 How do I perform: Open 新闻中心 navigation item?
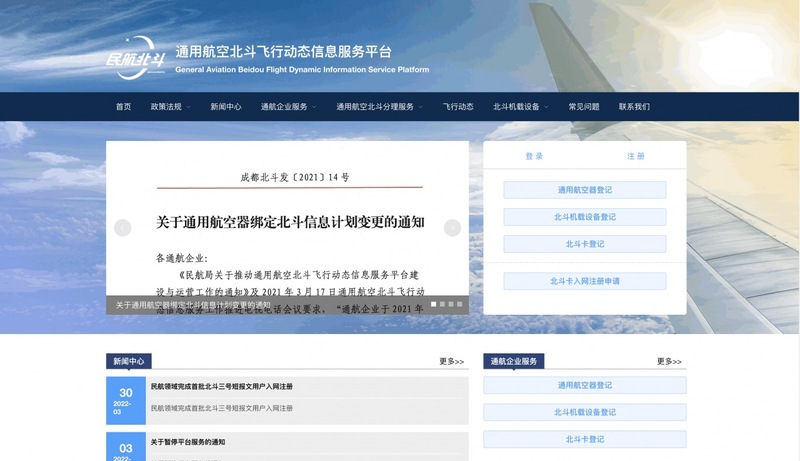coord(226,107)
